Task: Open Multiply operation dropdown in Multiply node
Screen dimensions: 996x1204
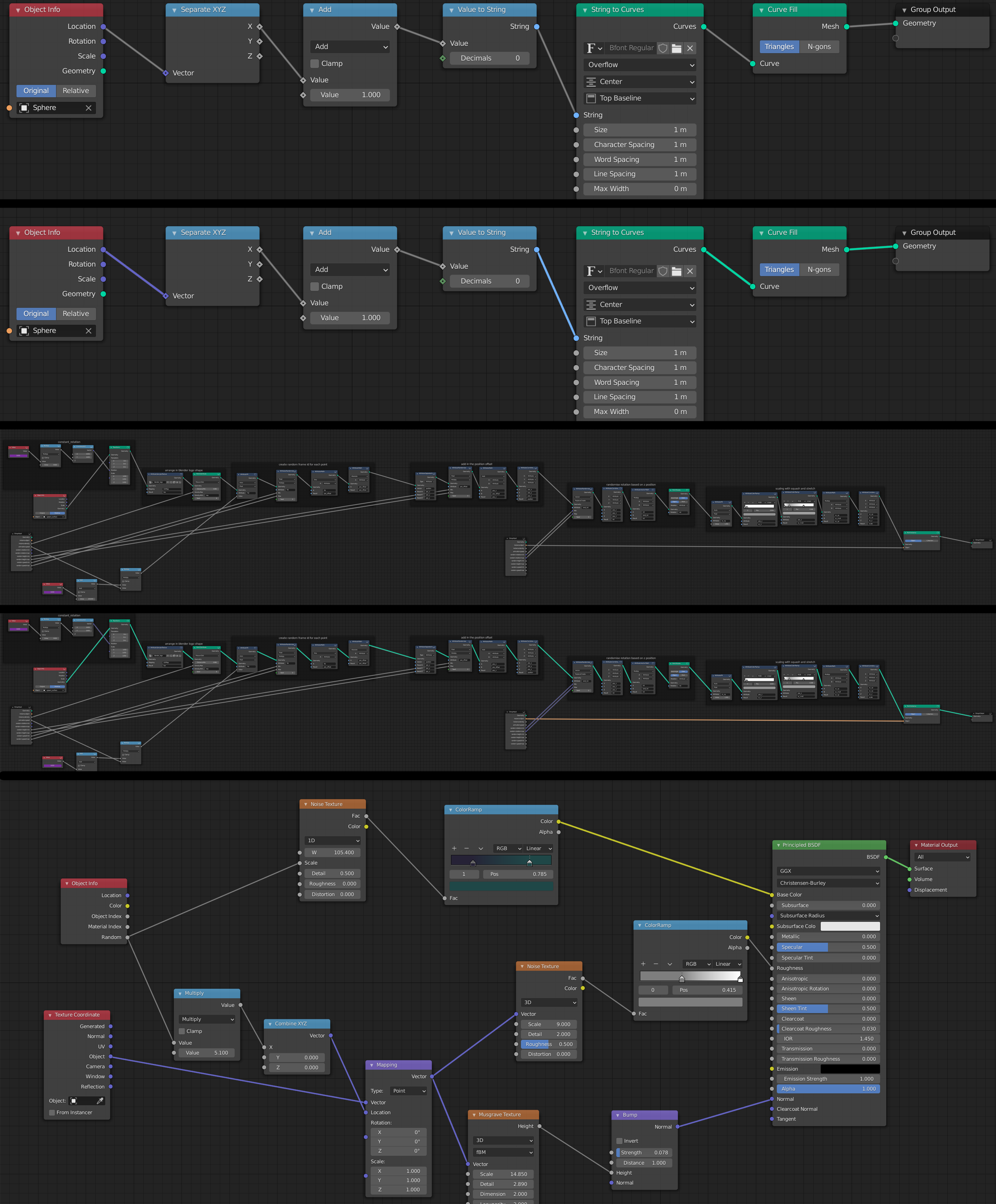Action: click(x=206, y=1019)
